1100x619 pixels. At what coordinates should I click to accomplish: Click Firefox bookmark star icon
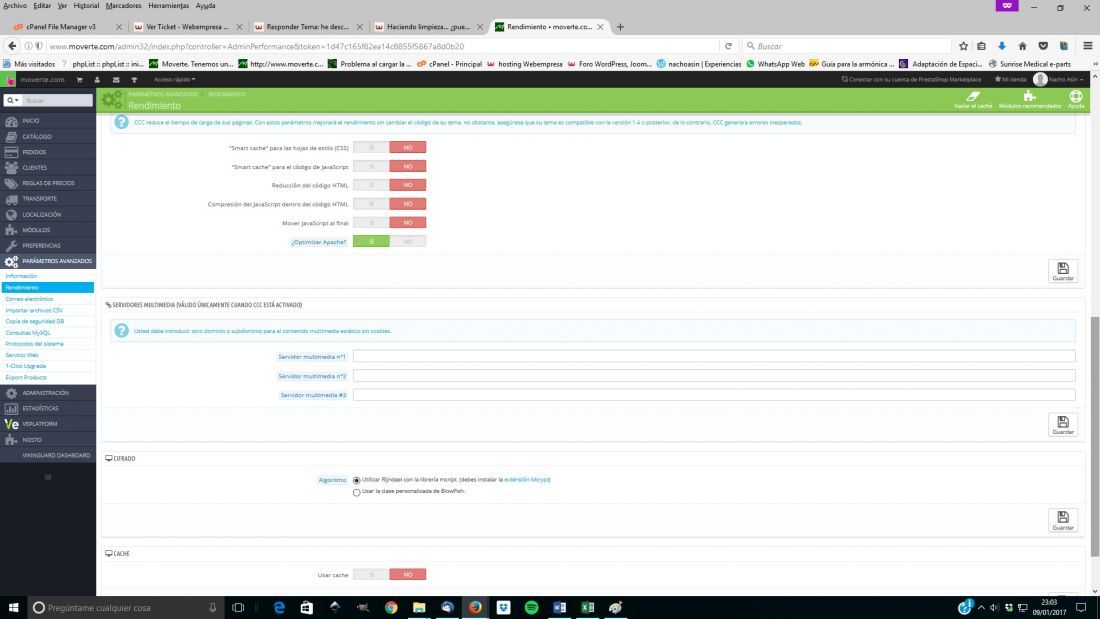963,46
